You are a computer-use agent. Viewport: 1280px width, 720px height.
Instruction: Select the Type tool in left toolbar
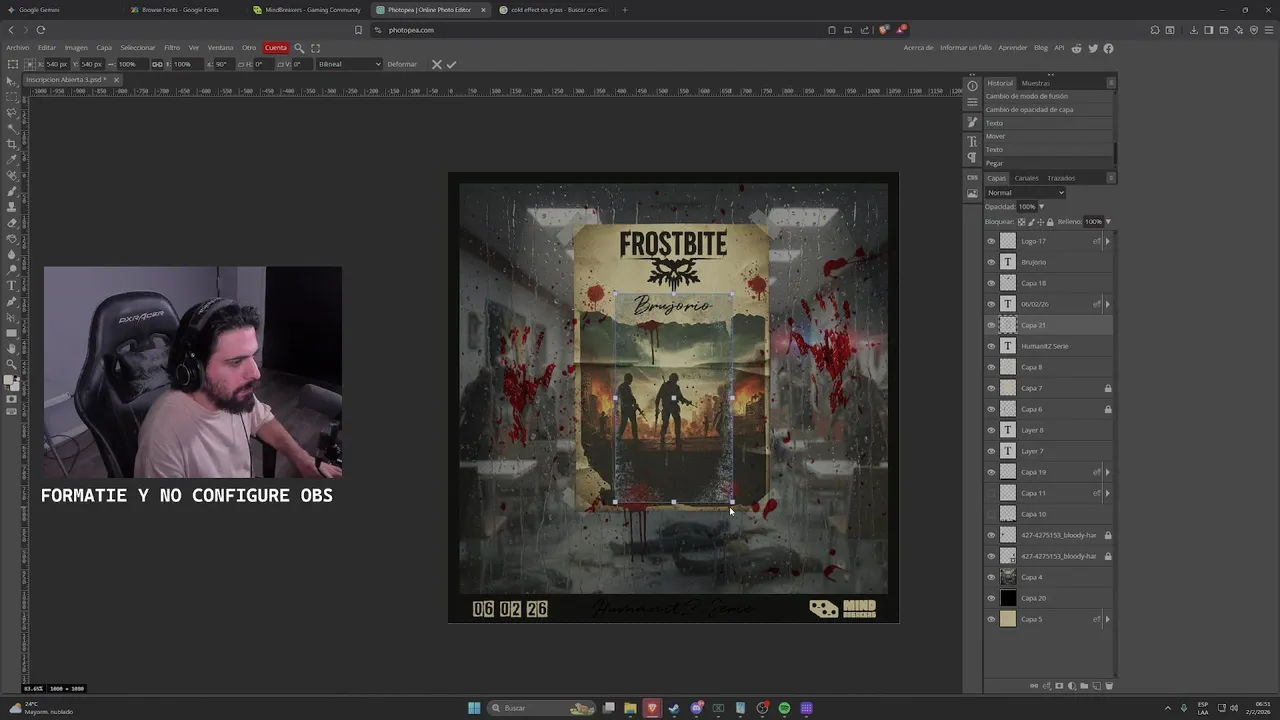pos(12,286)
